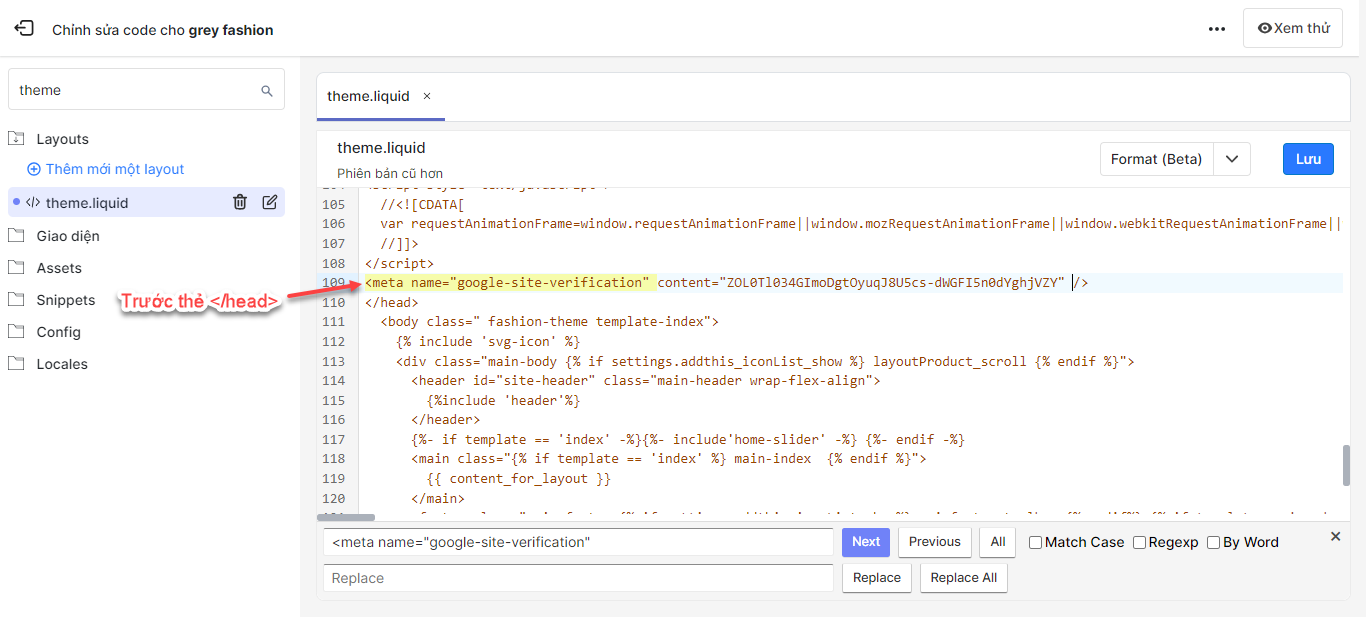Click the Xem thử preview button

[x=1293, y=28]
